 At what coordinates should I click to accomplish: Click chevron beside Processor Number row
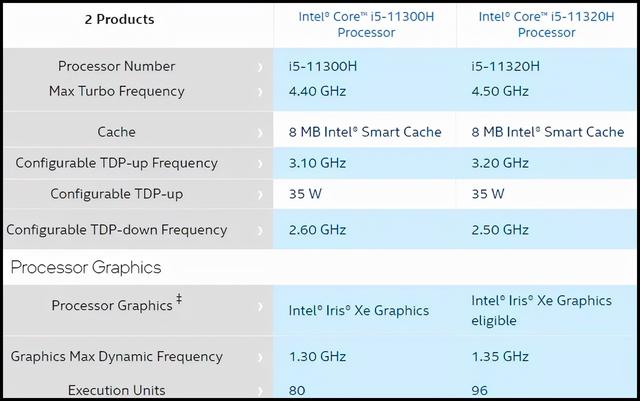(x=260, y=67)
